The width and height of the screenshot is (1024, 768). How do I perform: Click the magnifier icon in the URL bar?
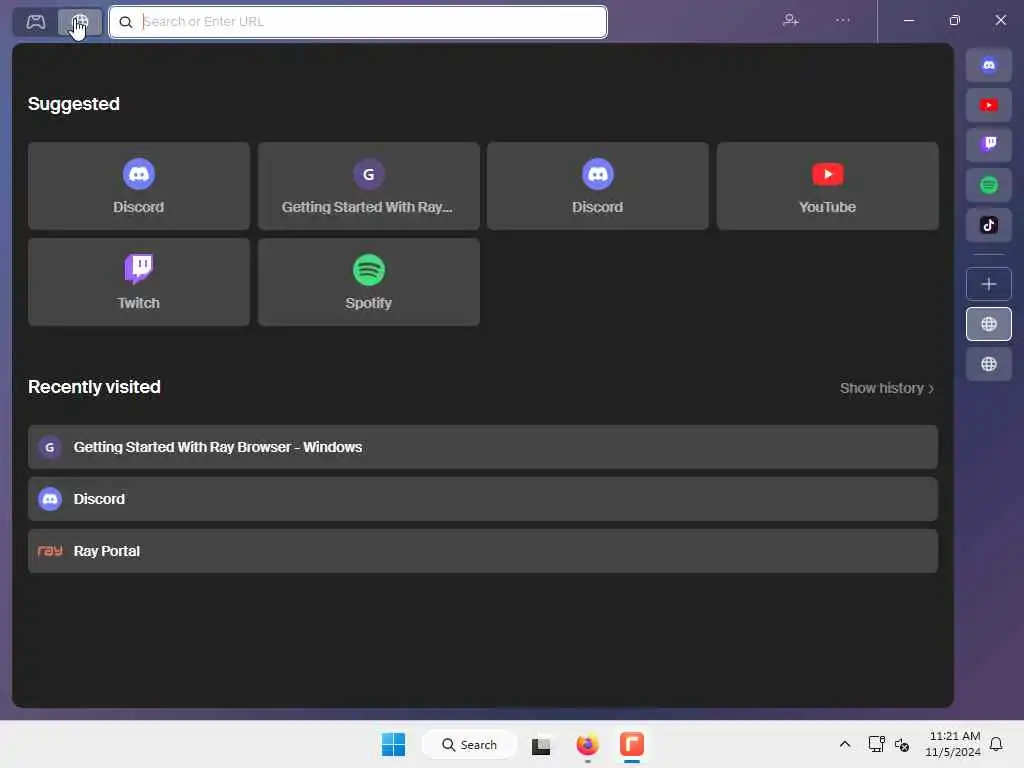[126, 22]
